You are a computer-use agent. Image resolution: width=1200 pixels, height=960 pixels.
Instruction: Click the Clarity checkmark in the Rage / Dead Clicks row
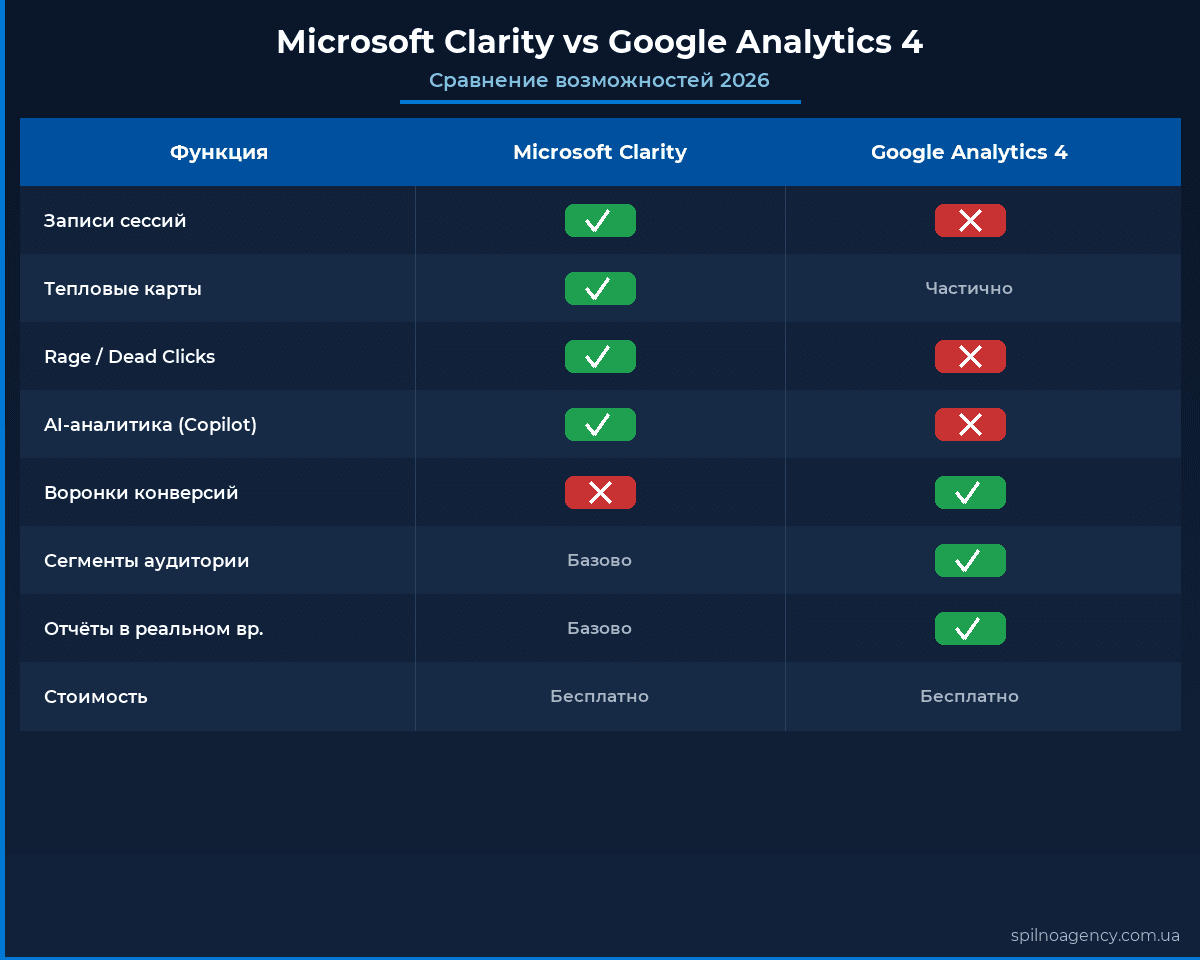pos(600,357)
